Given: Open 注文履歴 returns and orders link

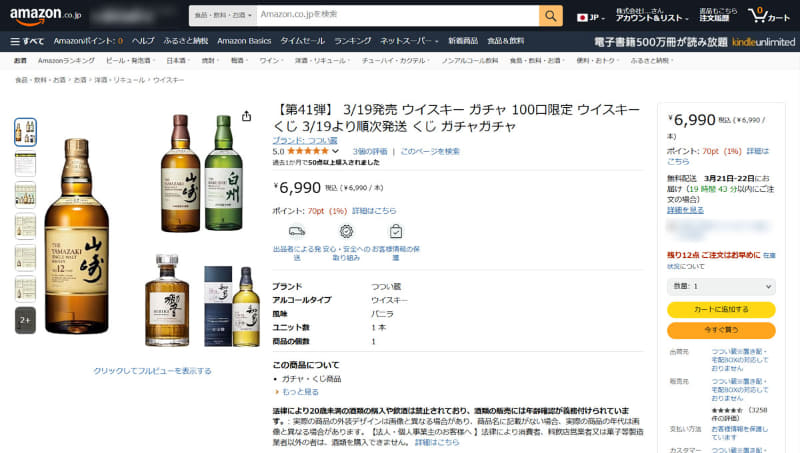Looking at the screenshot, I should pyautogui.click(x=718, y=15).
